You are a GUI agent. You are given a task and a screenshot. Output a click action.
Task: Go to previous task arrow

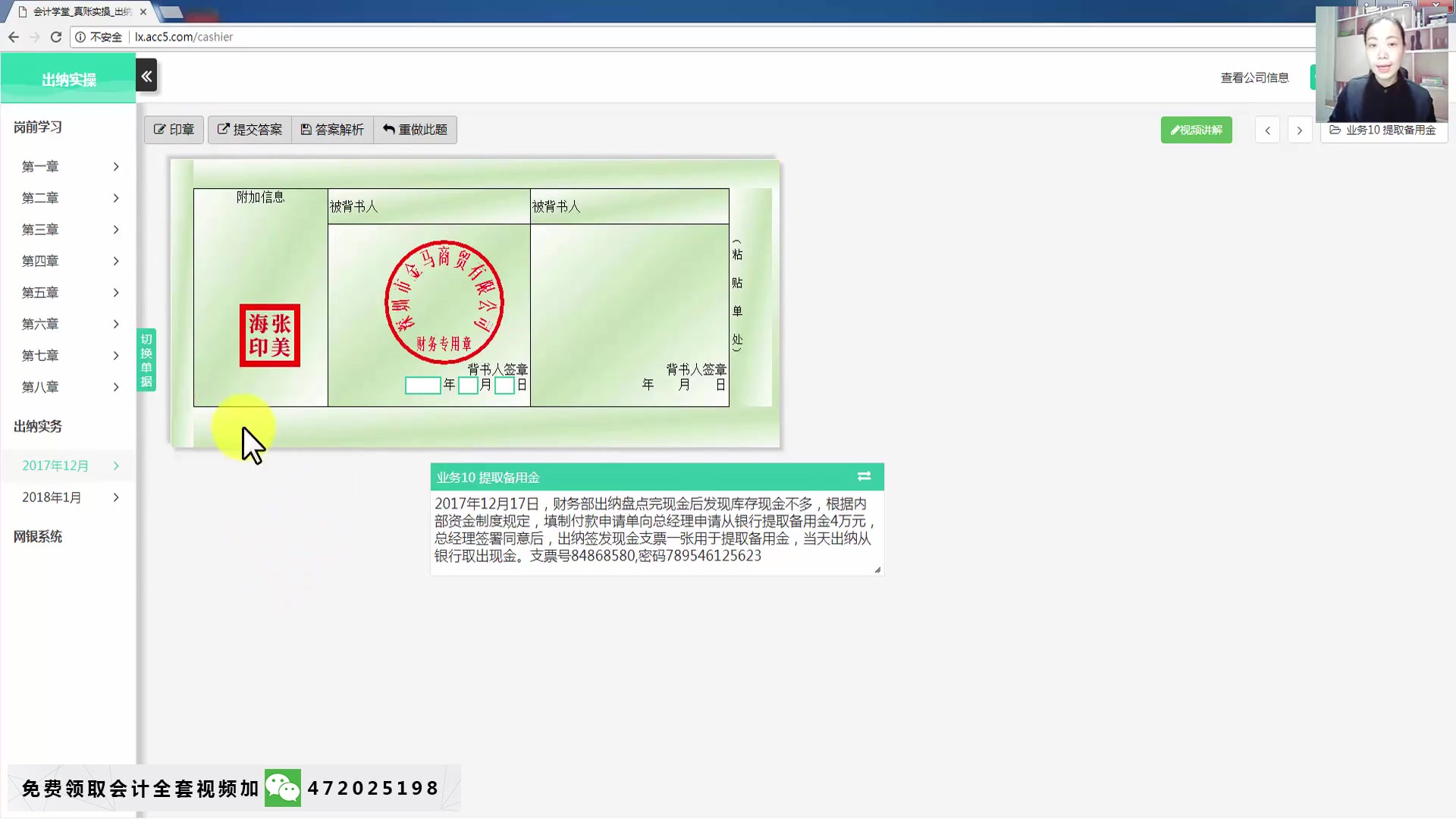pos(1267,130)
